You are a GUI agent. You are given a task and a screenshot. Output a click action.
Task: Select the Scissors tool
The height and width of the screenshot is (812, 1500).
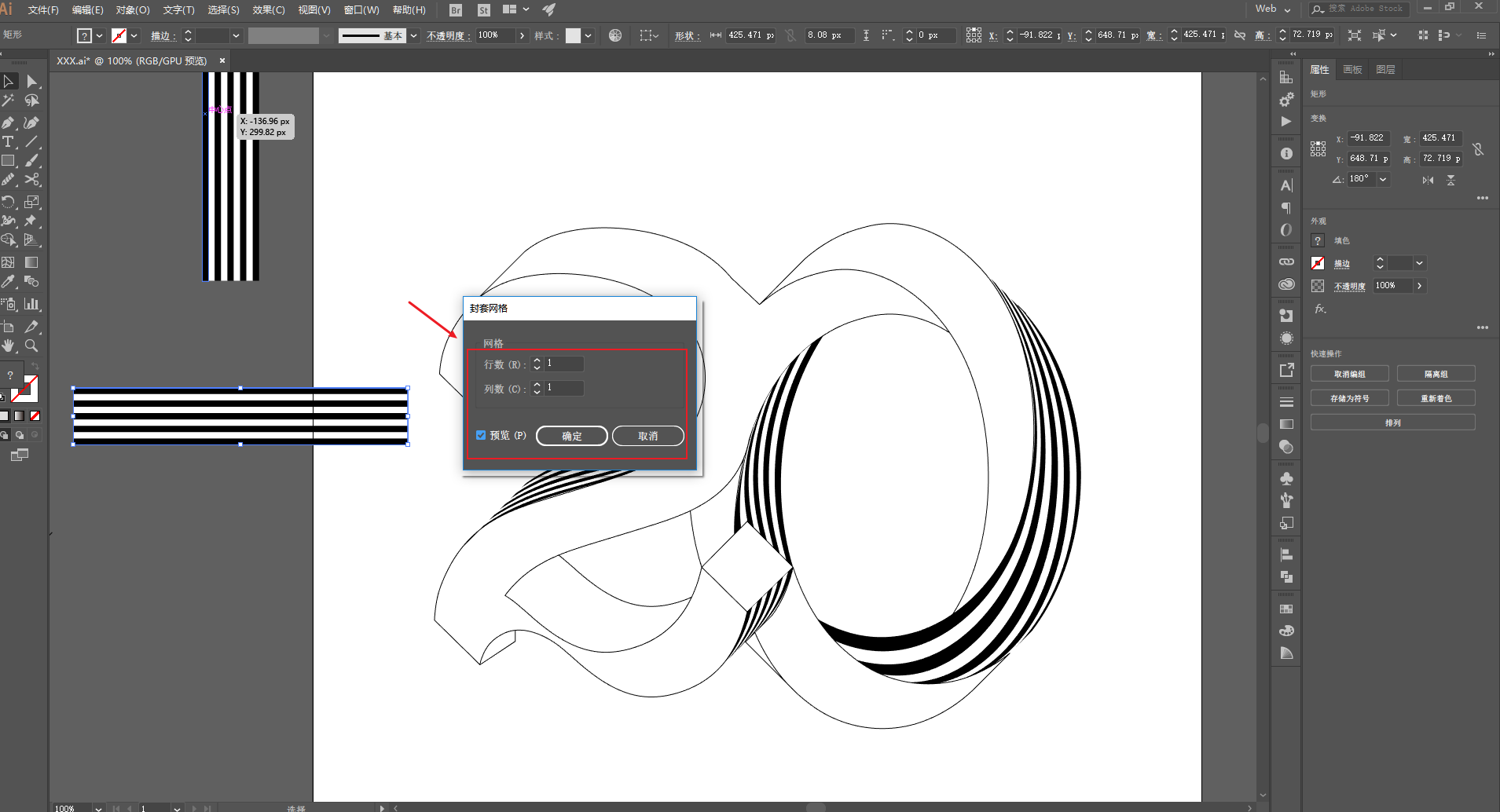(31, 180)
